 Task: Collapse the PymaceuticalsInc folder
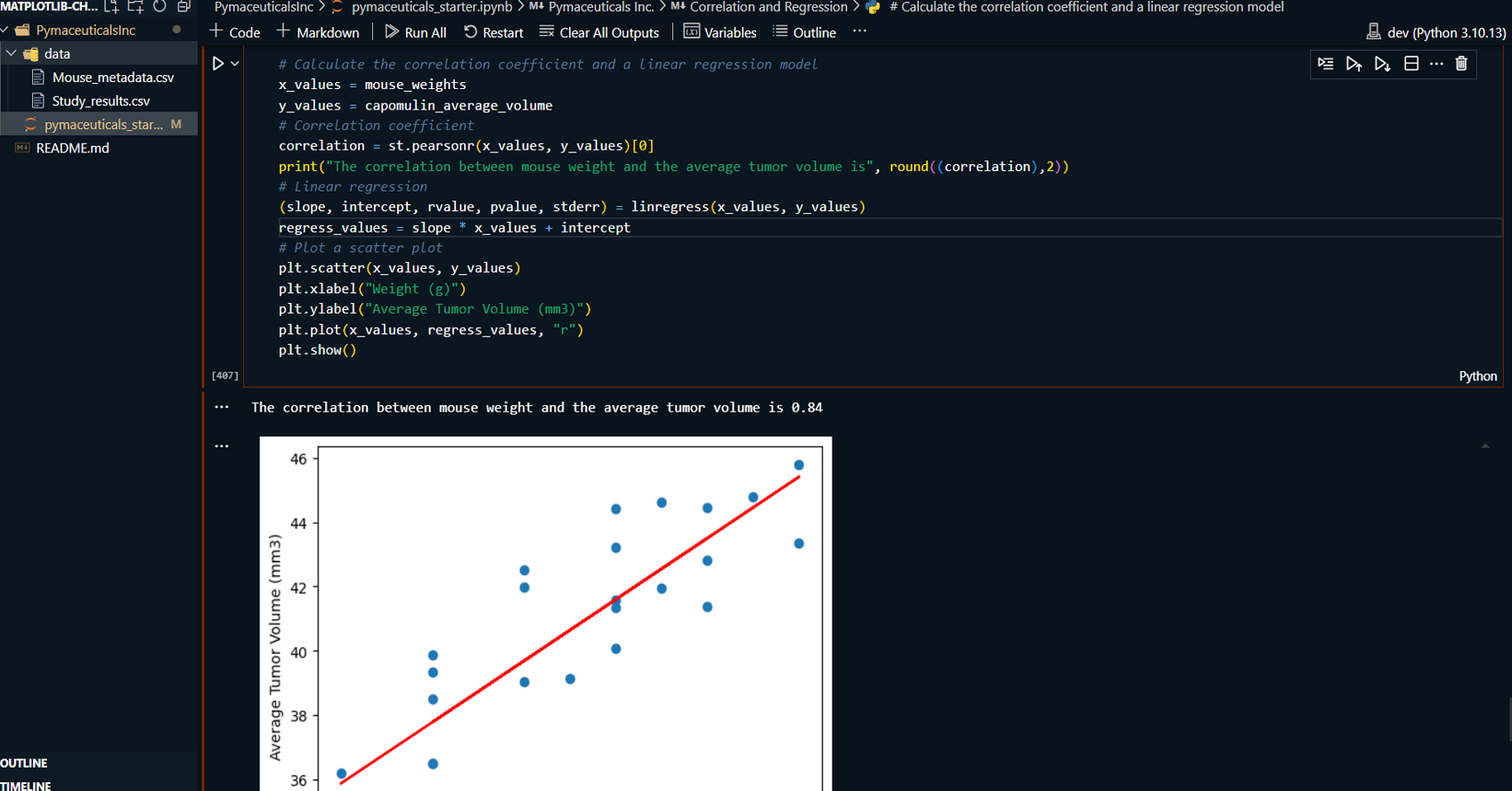tap(5, 30)
